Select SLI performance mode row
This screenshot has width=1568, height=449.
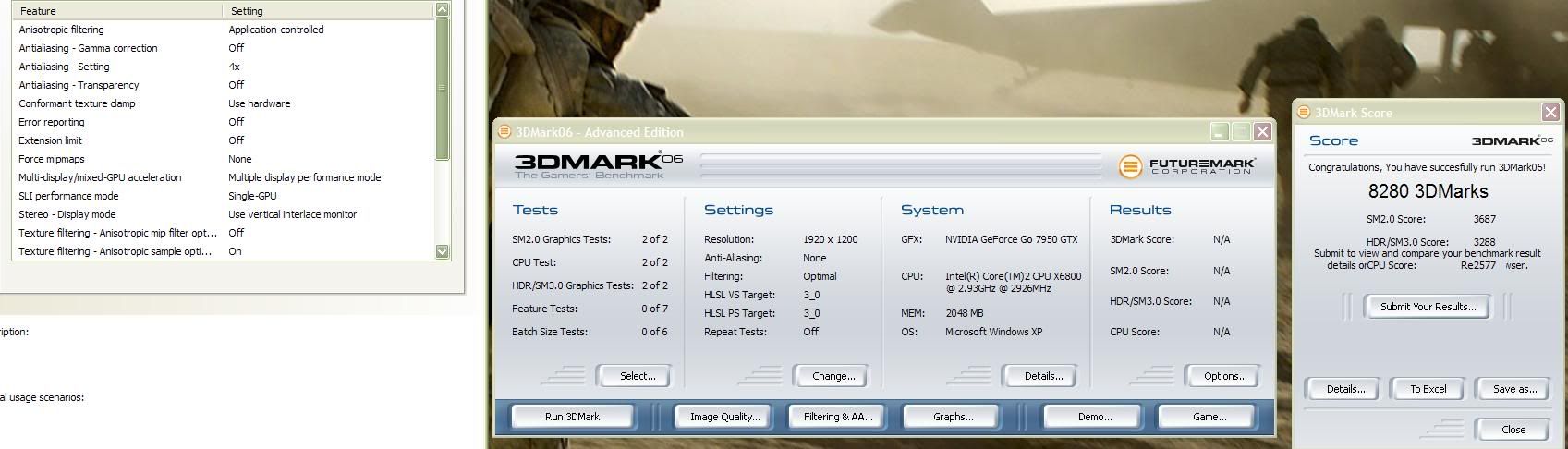(x=222, y=196)
